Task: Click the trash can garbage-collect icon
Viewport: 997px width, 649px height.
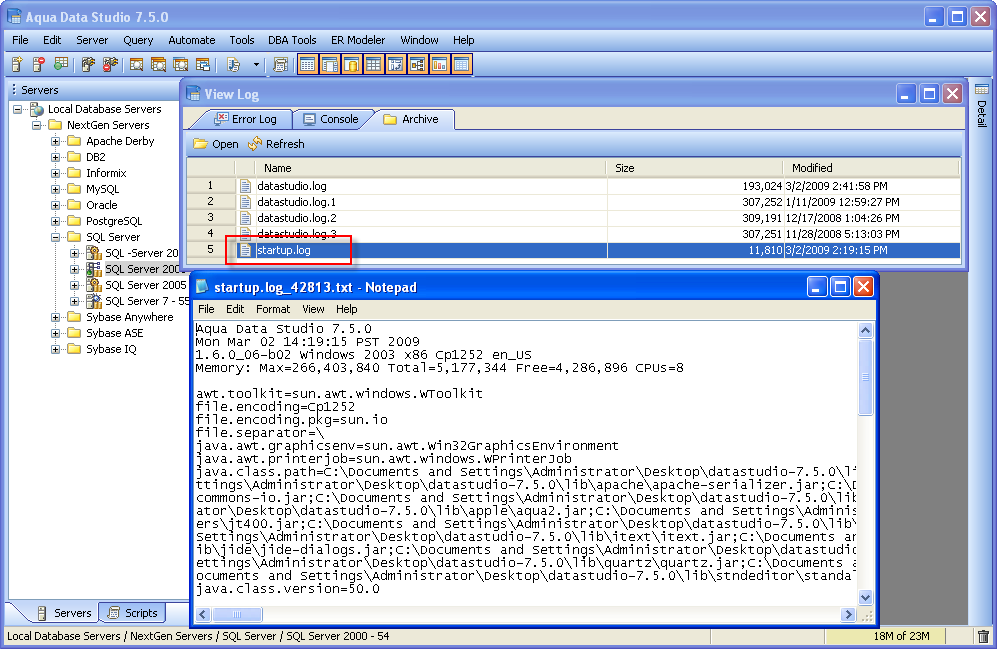Action: point(983,636)
